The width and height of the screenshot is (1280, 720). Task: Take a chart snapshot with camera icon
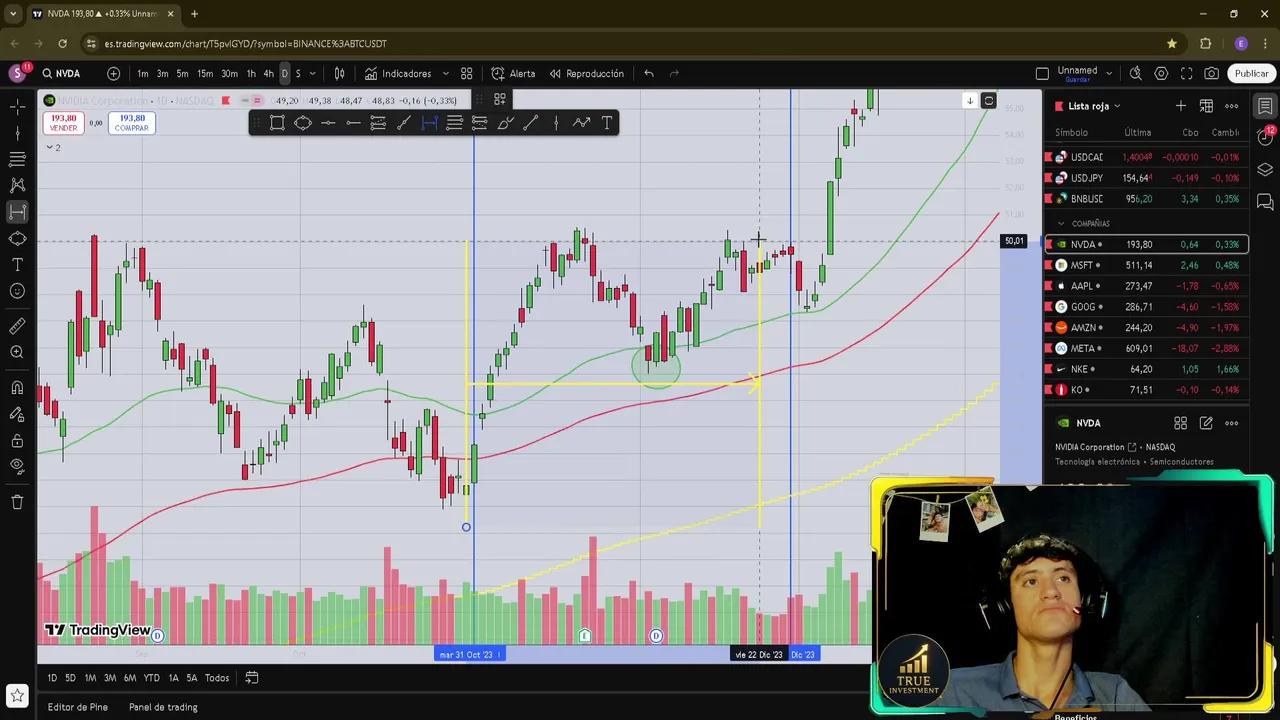[x=1212, y=73]
